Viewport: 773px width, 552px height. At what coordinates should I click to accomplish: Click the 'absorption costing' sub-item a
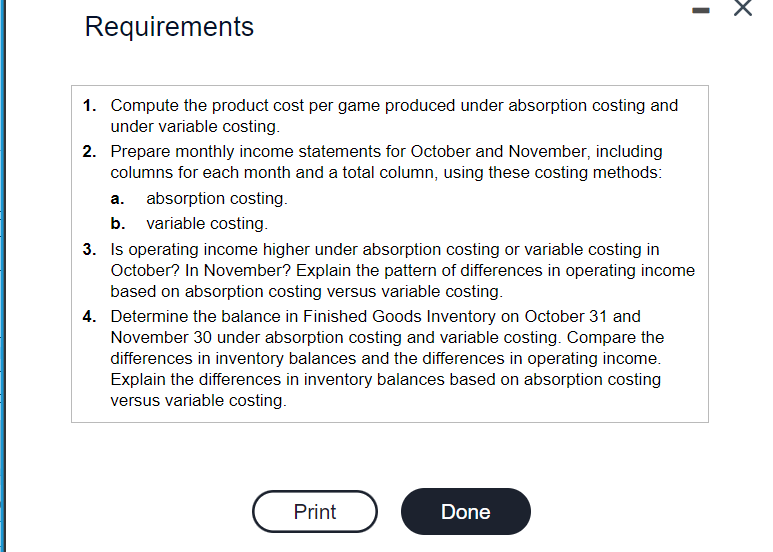pos(217,199)
